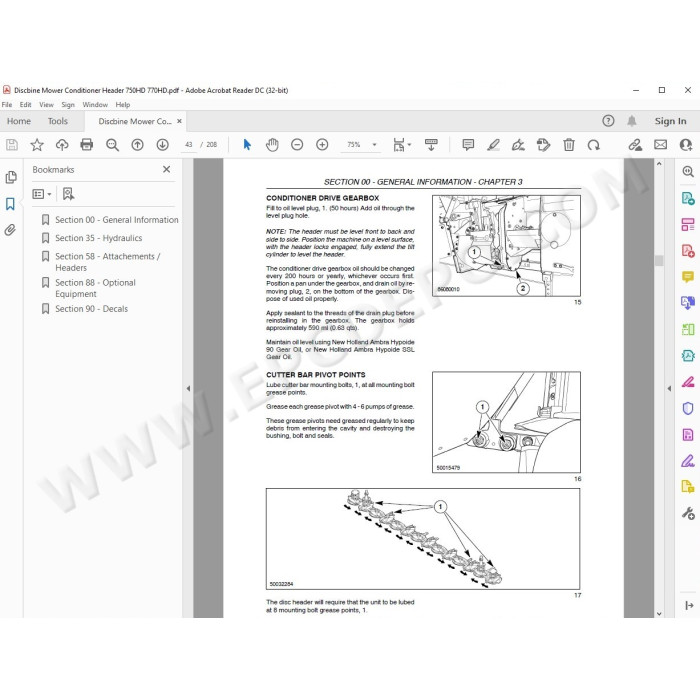Click the Delete trash icon

(569, 145)
